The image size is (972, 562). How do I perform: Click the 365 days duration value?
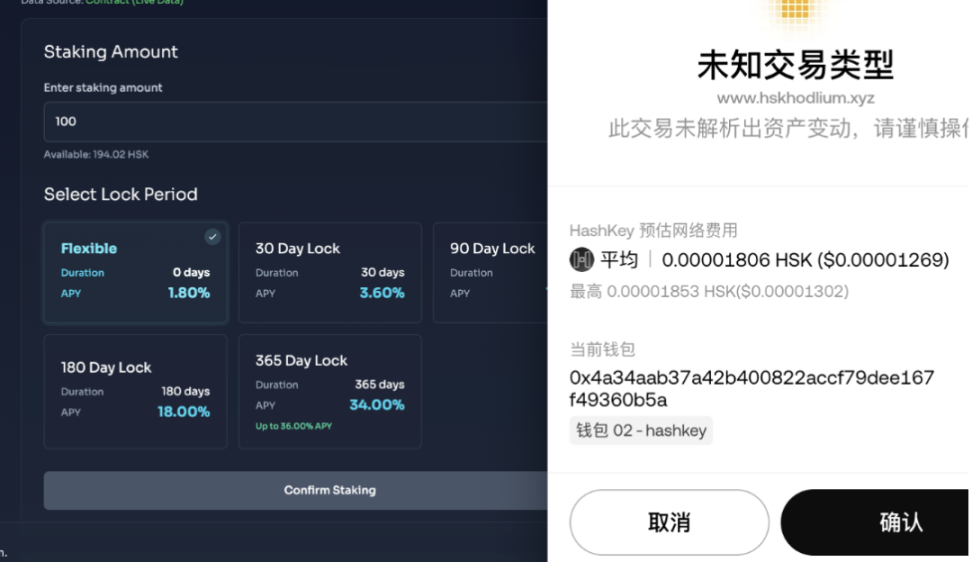pyautogui.click(x=379, y=385)
